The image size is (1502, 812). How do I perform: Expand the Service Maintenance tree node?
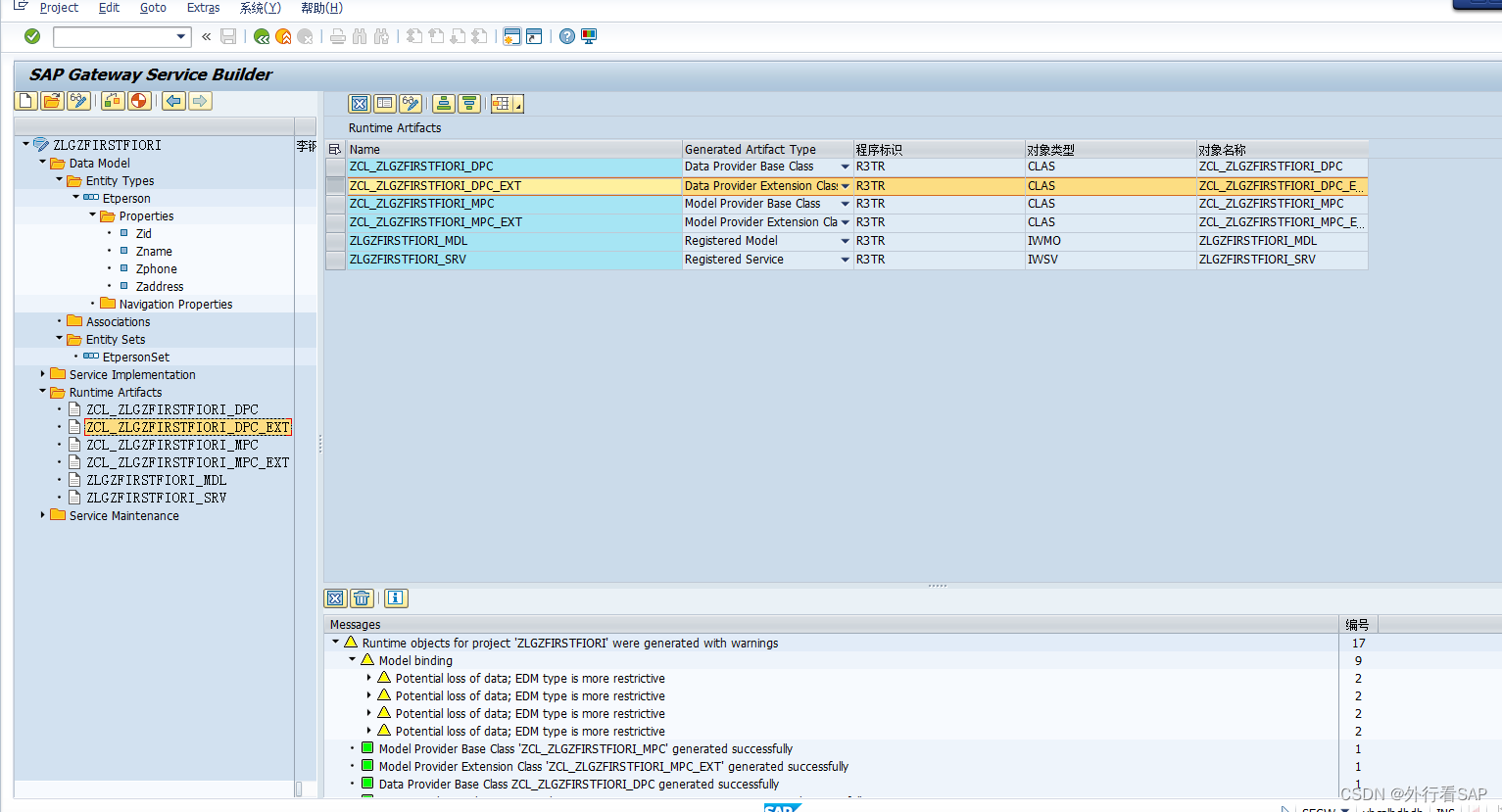pyautogui.click(x=42, y=515)
